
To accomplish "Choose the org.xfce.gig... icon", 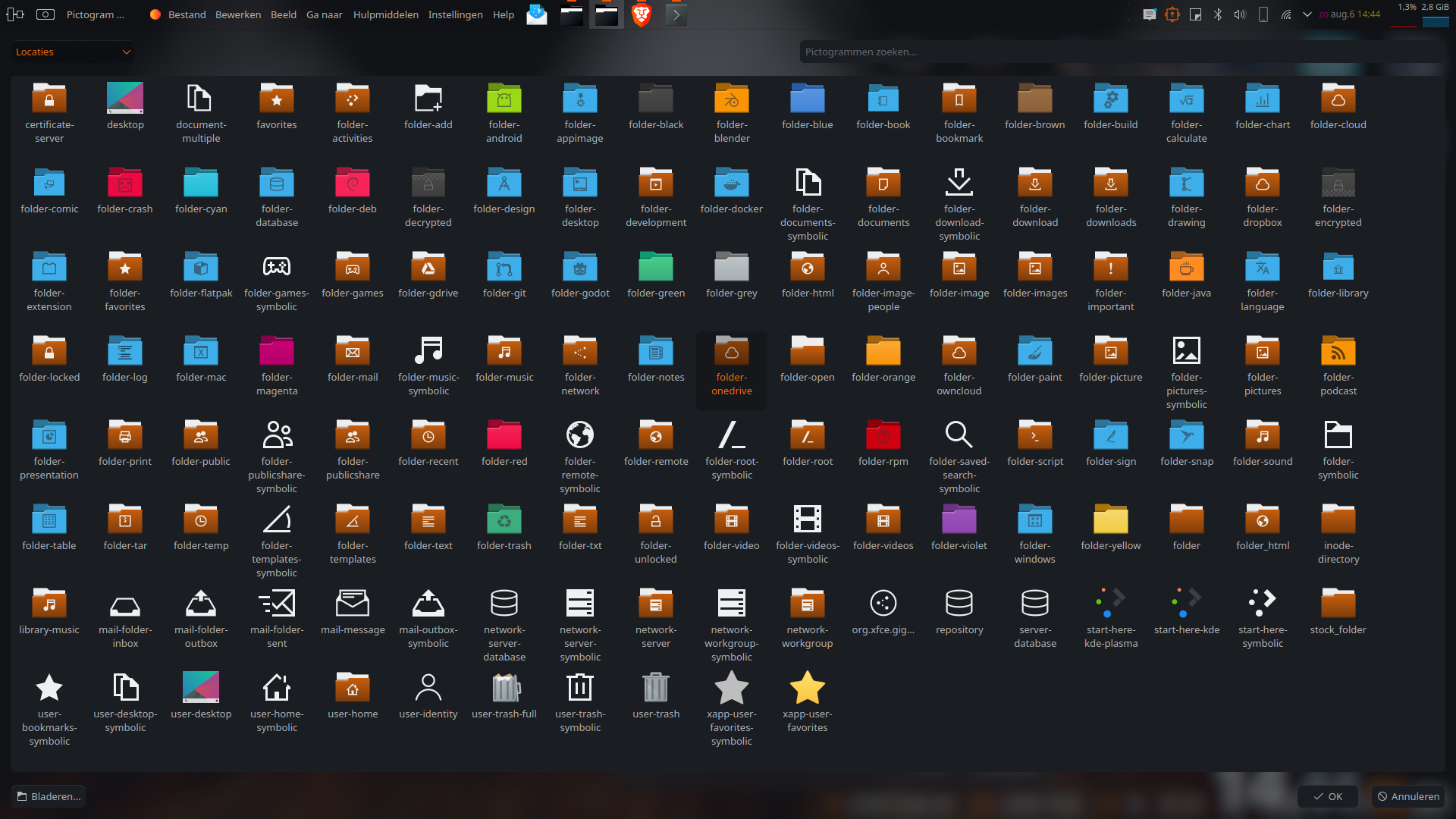I will pyautogui.click(x=883, y=604).
